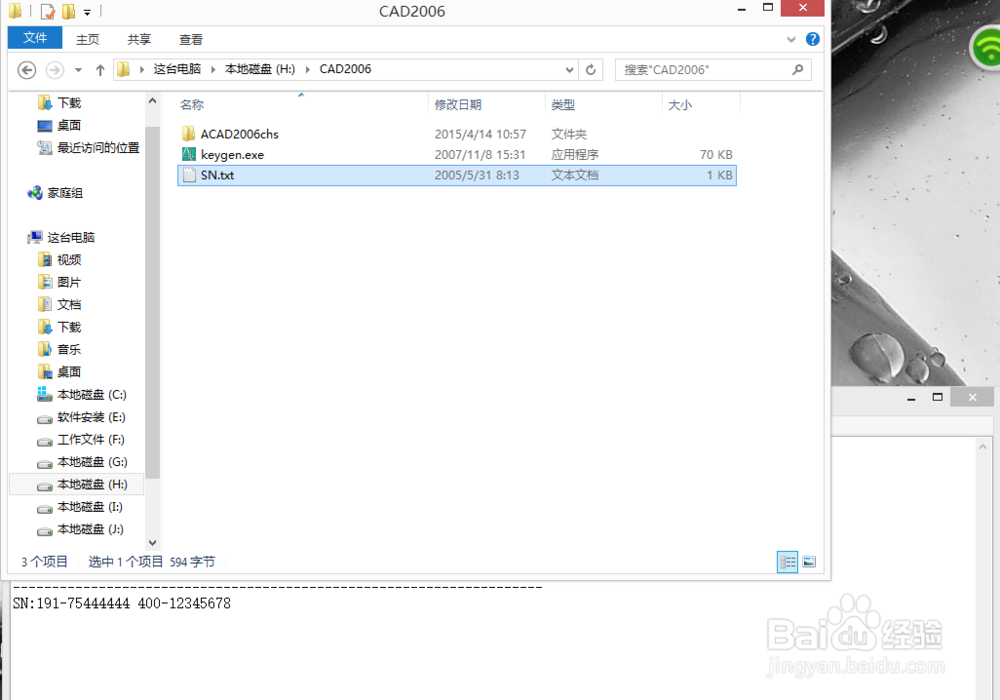Click the Properties quick access icon
Screen dimensions: 1000x700
47,11
